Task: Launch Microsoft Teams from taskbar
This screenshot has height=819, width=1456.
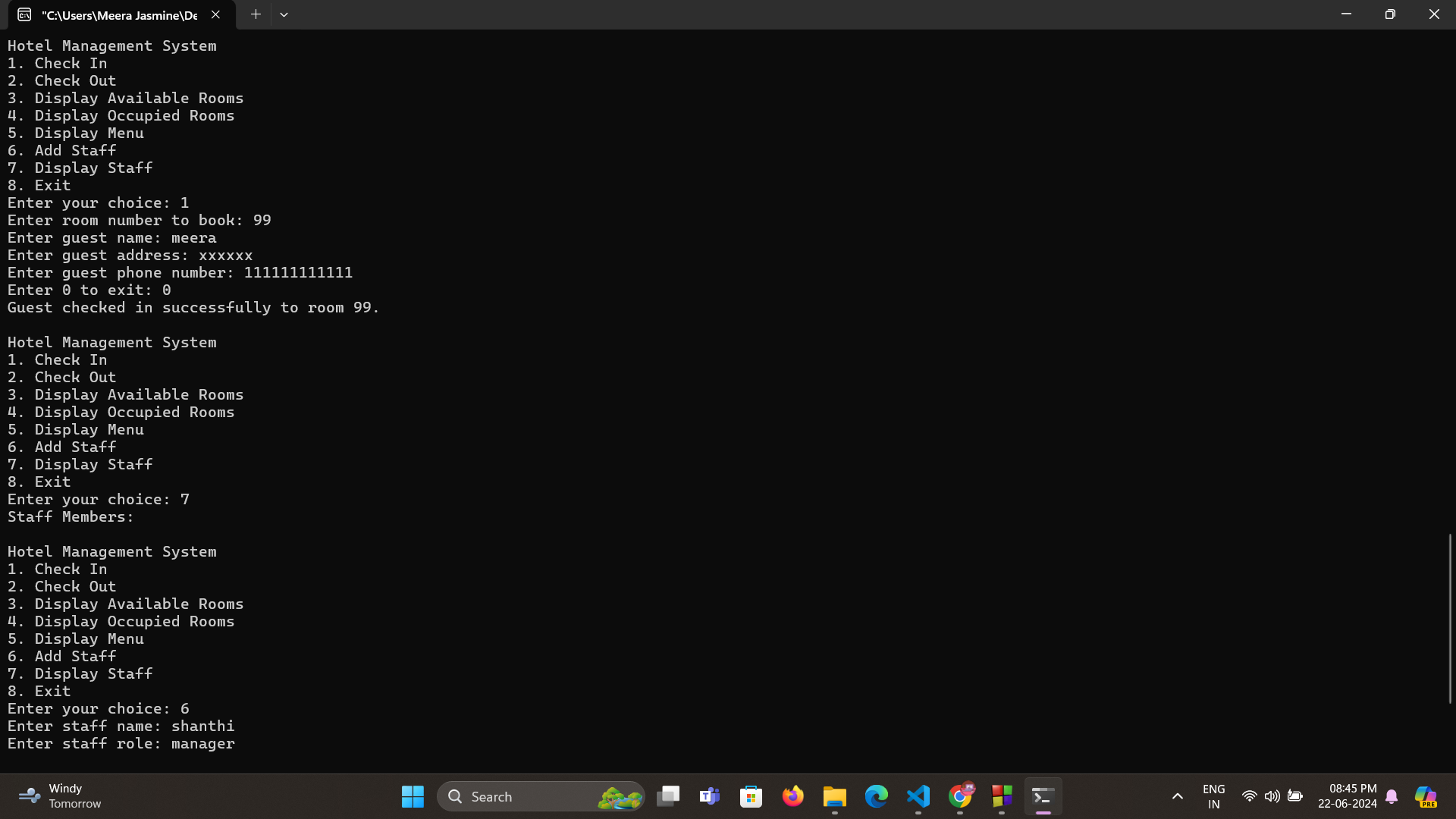Action: pos(710,796)
